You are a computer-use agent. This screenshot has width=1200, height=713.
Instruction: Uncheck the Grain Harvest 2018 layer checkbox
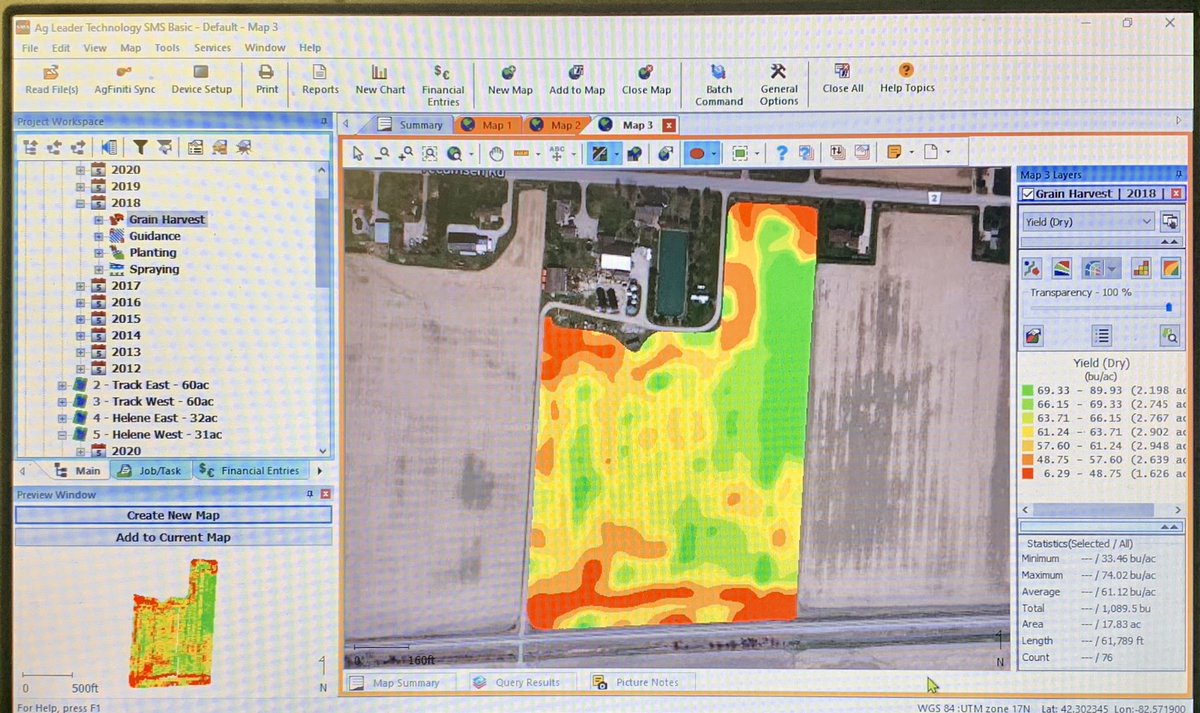[x=1027, y=194]
